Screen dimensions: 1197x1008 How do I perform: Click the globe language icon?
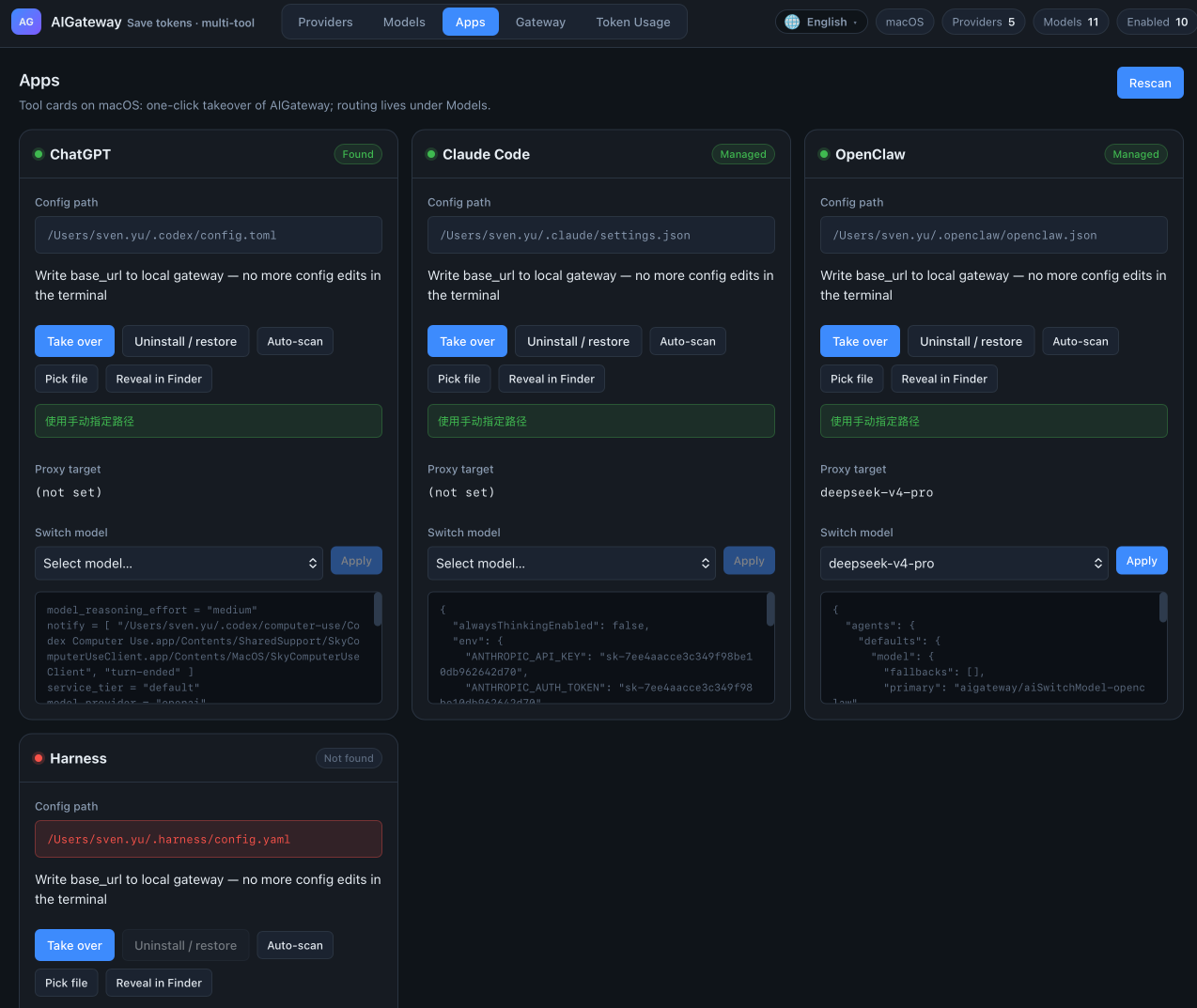(x=792, y=22)
